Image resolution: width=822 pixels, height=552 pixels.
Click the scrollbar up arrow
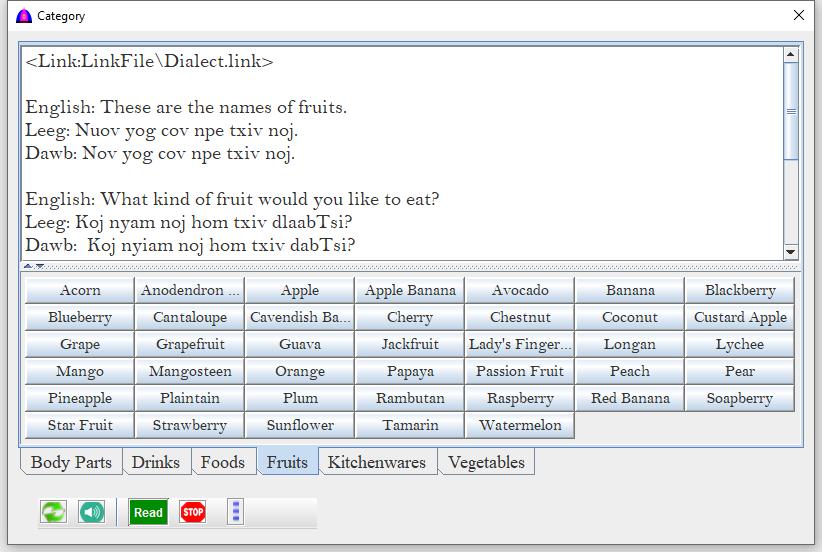tap(791, 55)
